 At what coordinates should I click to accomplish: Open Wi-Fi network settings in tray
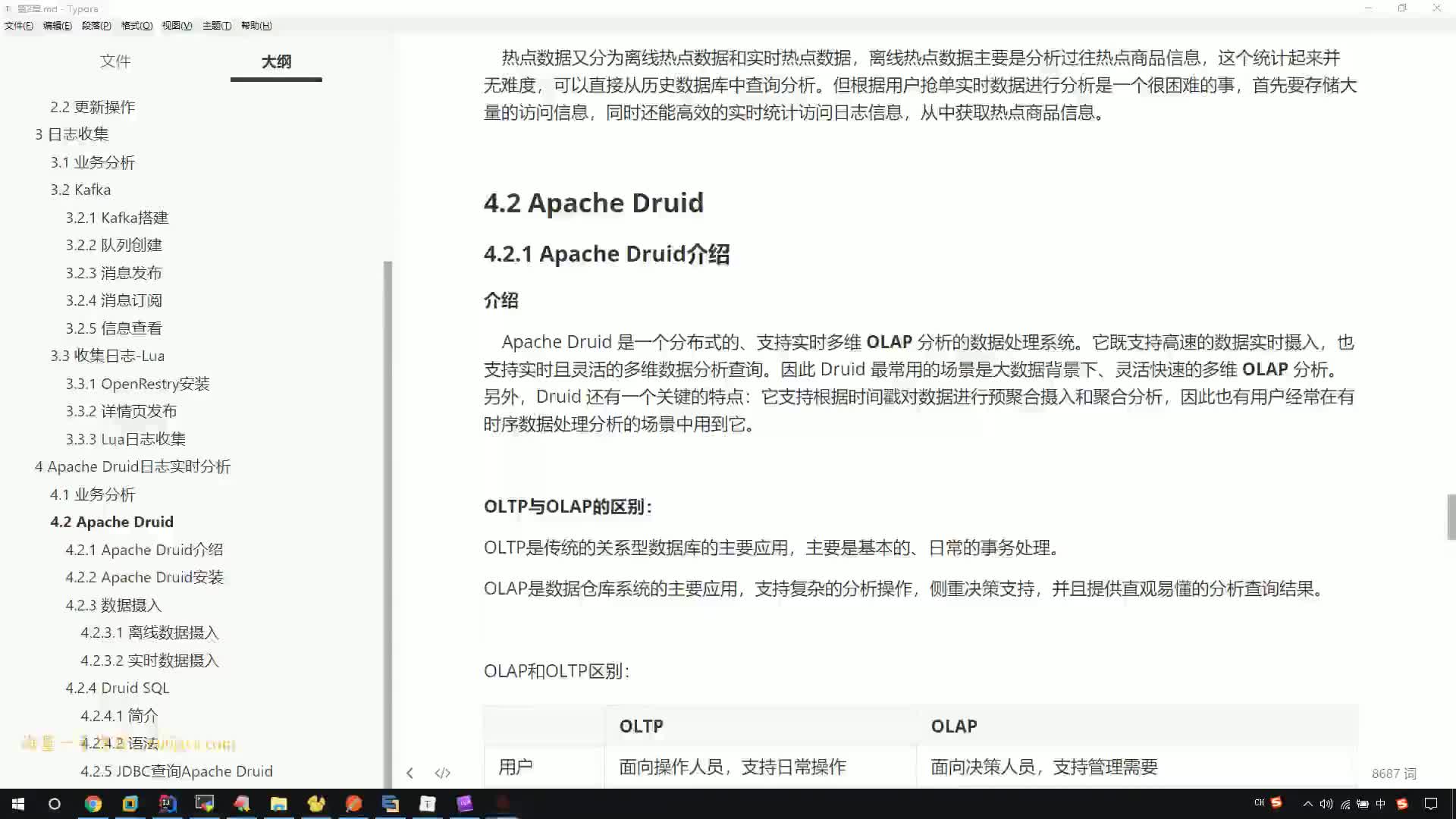point(1345,804)
